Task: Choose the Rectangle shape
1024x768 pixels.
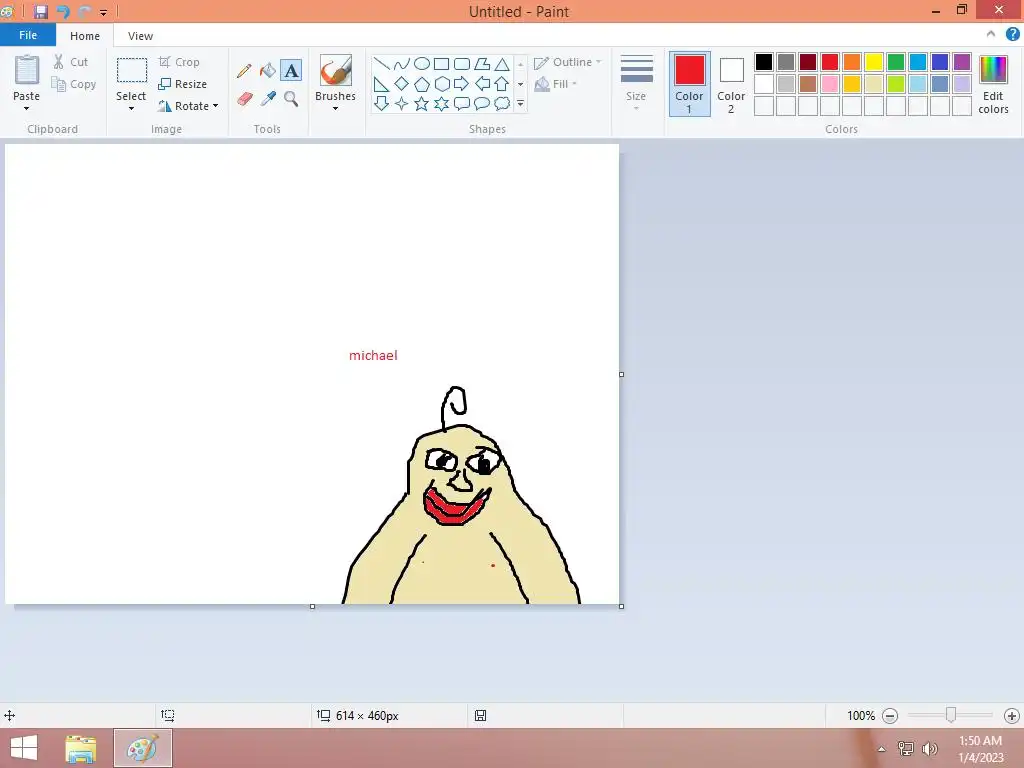Action: click(441, 63)
